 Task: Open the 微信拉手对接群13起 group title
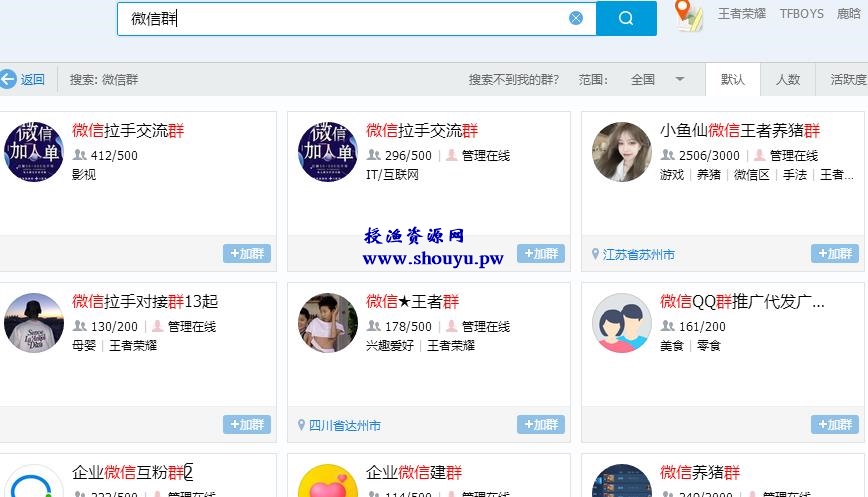(x=145, y=302)
